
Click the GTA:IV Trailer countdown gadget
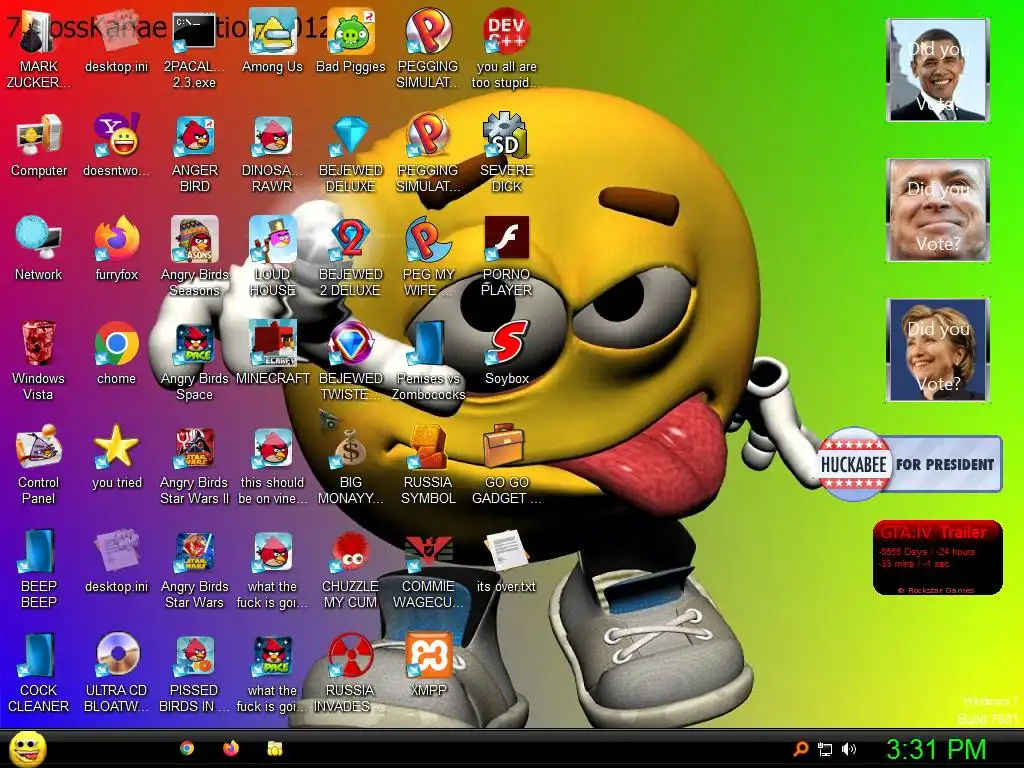(937, 558)
